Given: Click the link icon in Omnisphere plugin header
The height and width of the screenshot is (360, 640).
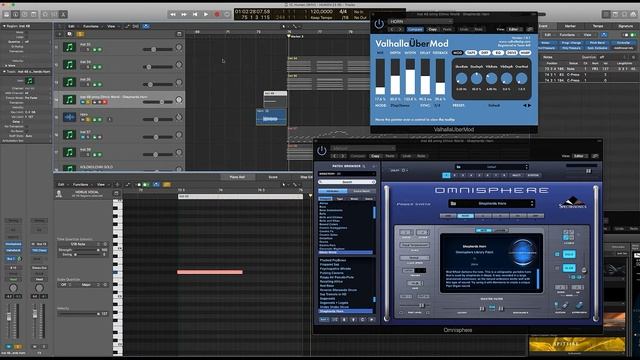Looking at the screenshot, I should (595, 156).
